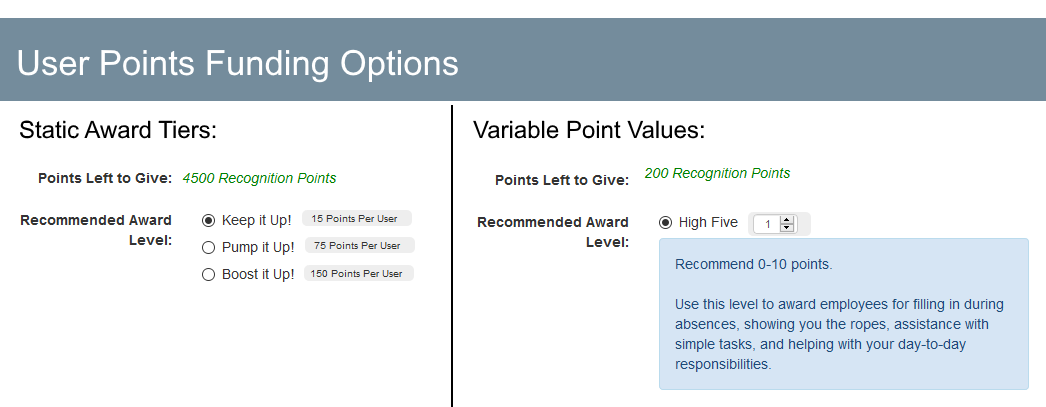This screenshot has width=1046, height=407.
Task: Click the Keep it Up! text label
Action: click(257, 220)
